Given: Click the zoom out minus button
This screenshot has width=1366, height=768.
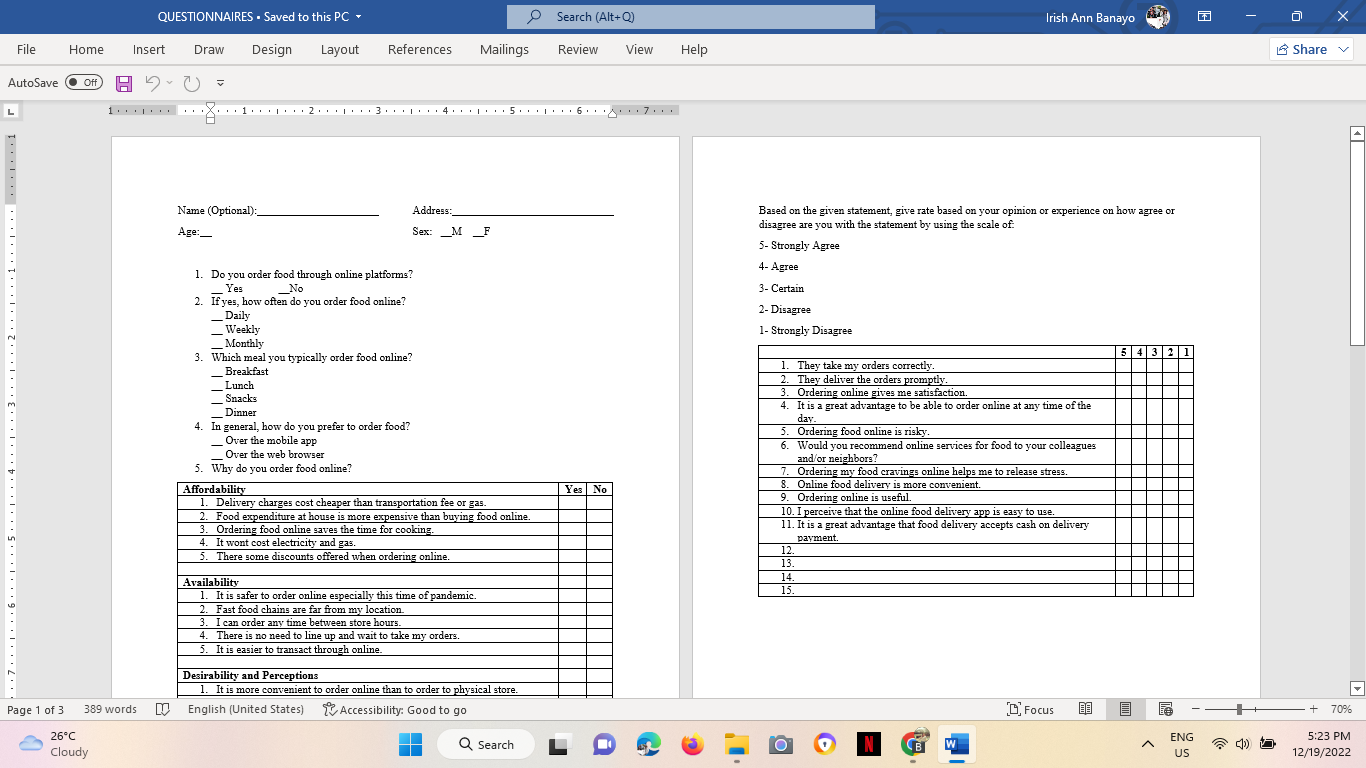Looking at the screenshot, I should click(x=1195, y=709).
